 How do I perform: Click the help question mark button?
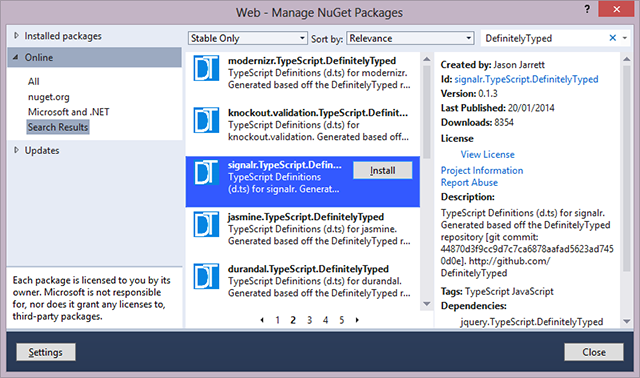click(587, 9)
